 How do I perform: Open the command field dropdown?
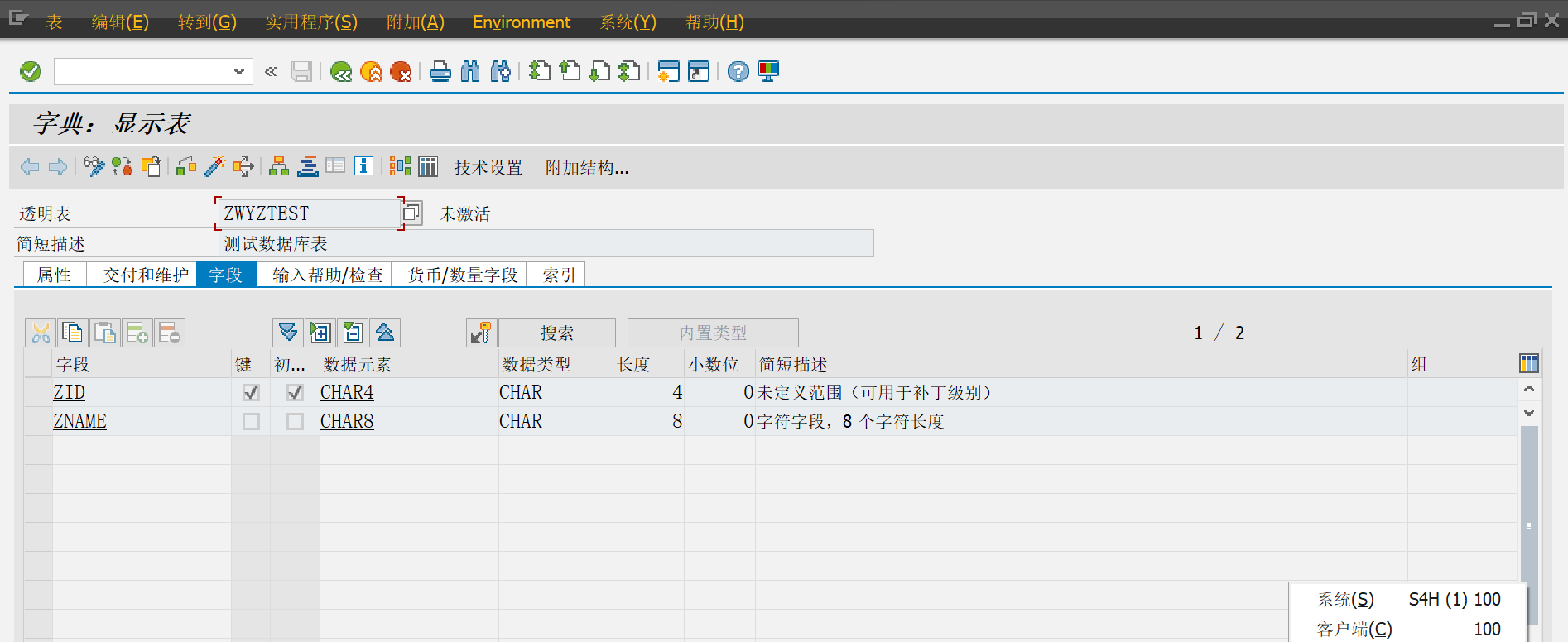tap(238, 72)
